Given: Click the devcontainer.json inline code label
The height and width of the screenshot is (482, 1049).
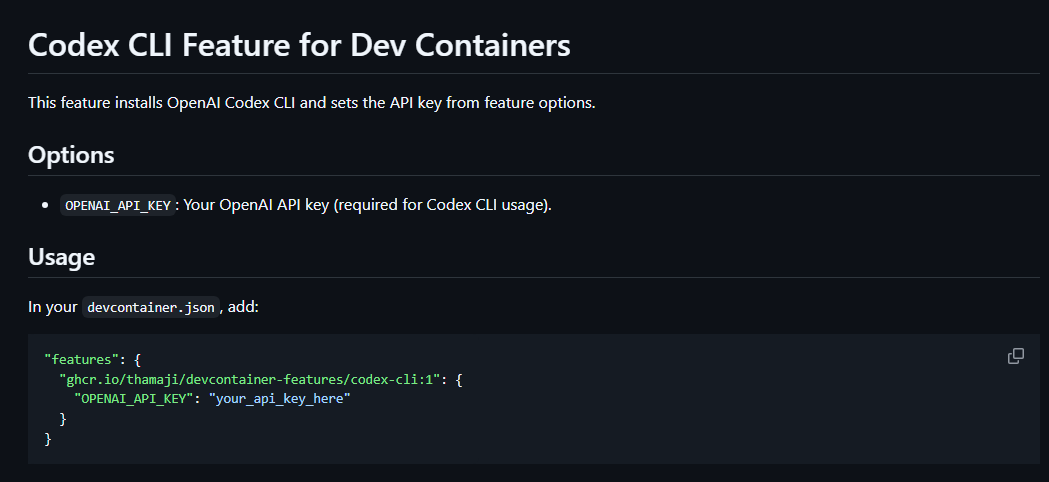Looking at the screenshot, I should tap(151, 307).
